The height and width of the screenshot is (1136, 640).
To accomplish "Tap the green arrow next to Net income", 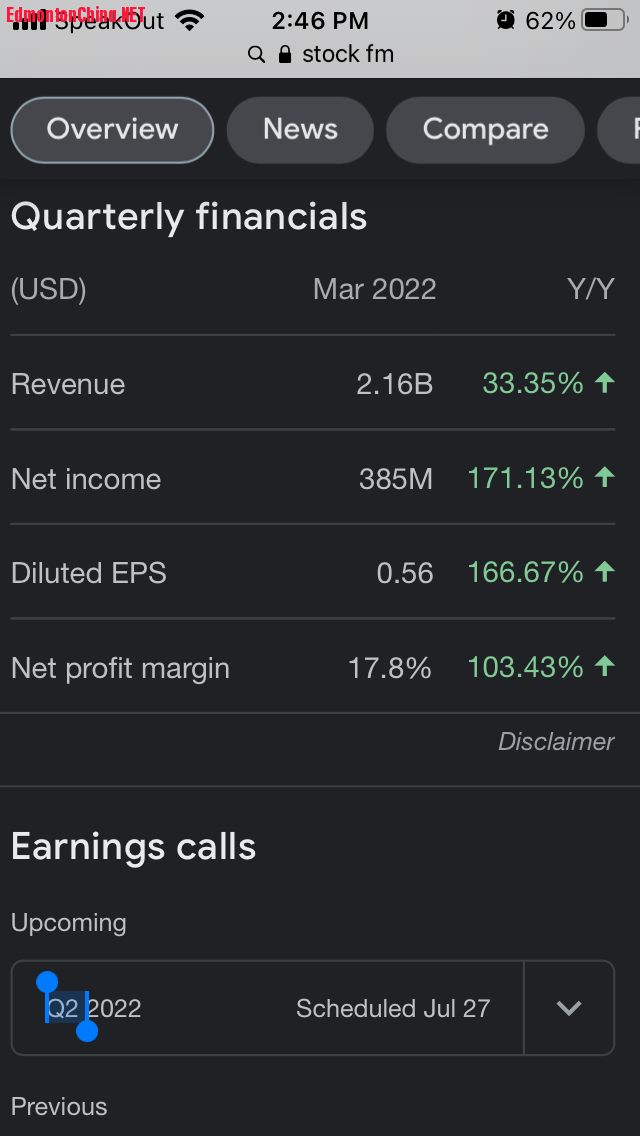I will (x=604, y=478).
